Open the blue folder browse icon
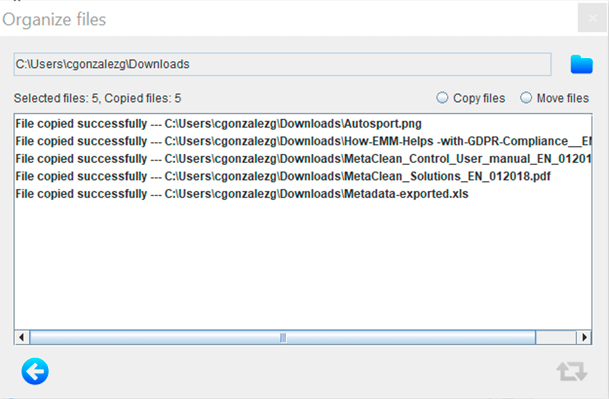 click(x=581, y=64)
